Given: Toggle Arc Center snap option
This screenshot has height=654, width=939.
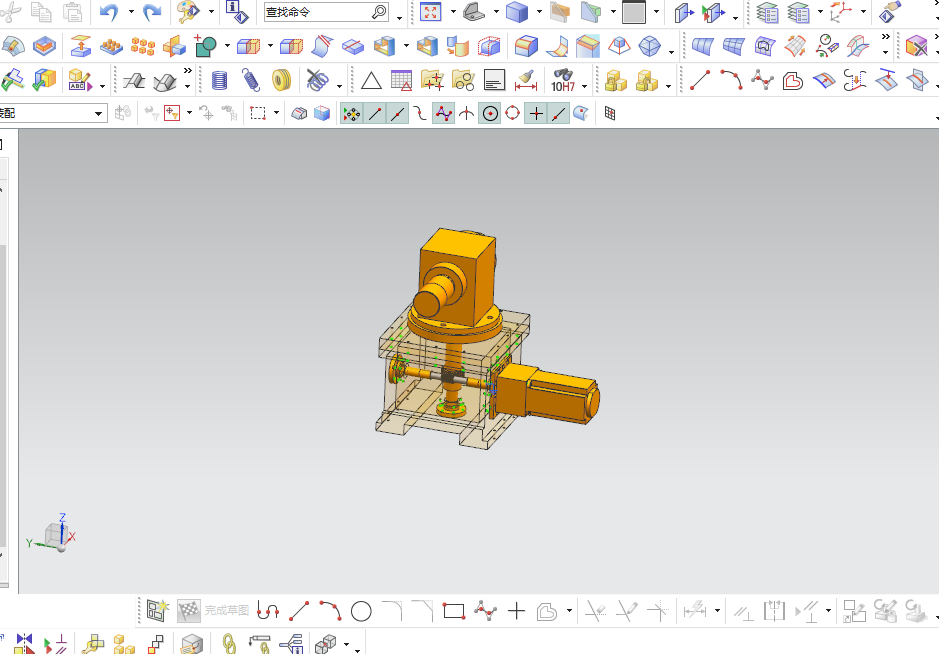Looking at the screenshot, I should pyautogui.click(x=490, y=113).
